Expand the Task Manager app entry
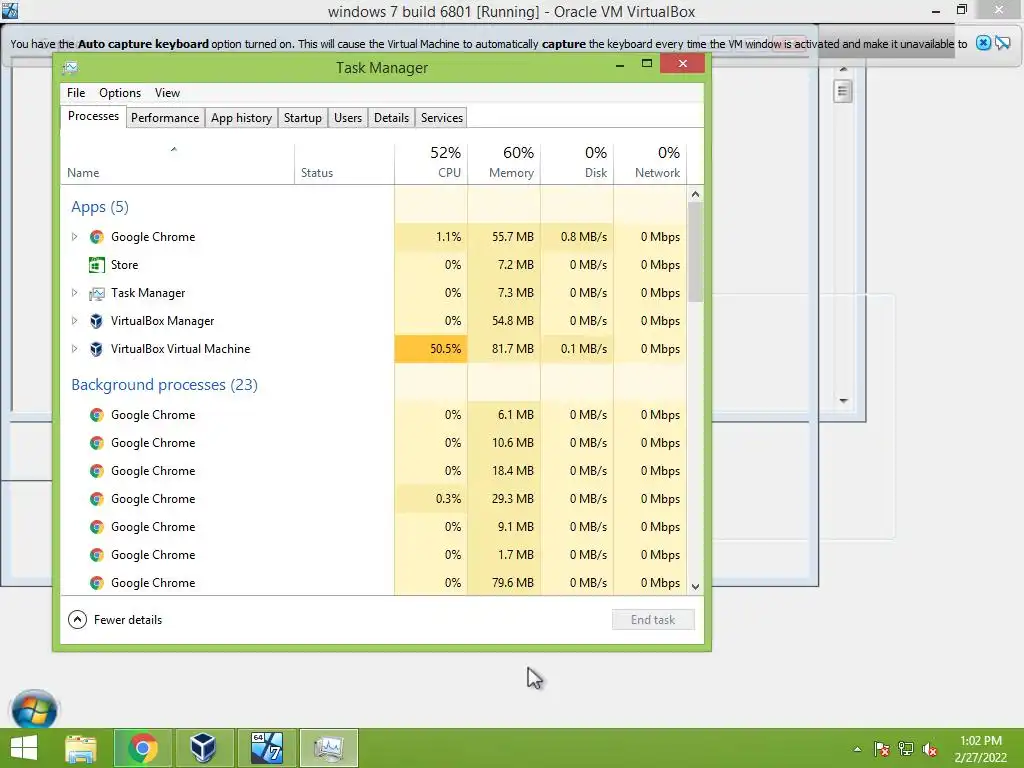 click(x=74, y=293)
